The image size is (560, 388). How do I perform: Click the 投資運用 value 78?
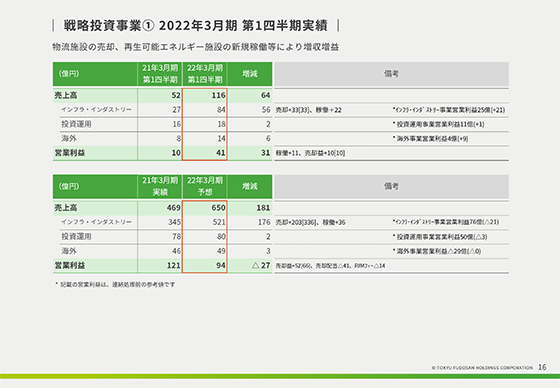(x=176, y=237)
